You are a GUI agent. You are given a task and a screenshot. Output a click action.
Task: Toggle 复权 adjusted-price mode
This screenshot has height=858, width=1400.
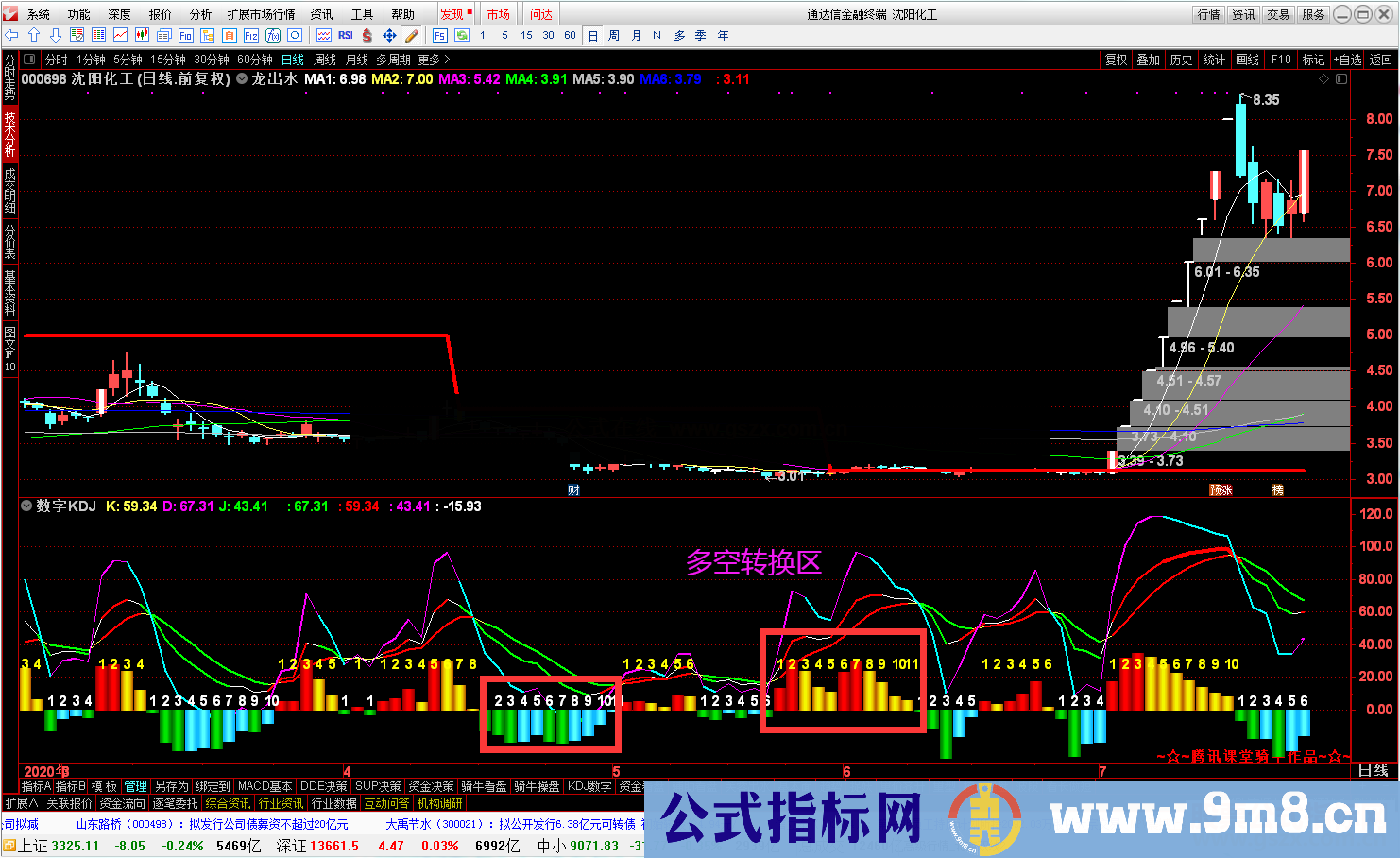coord(1116,59)
